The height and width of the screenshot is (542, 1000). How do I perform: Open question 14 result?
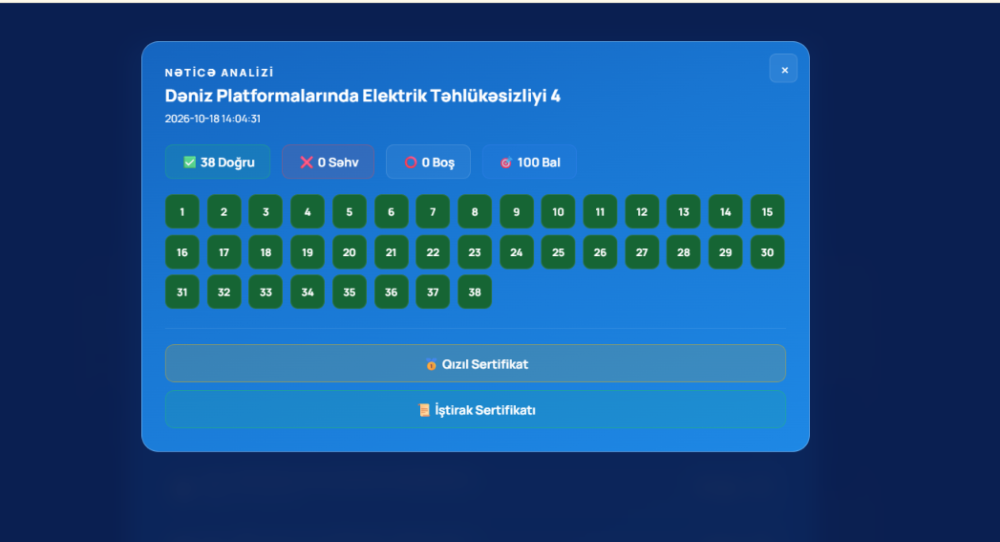[725, 212]
